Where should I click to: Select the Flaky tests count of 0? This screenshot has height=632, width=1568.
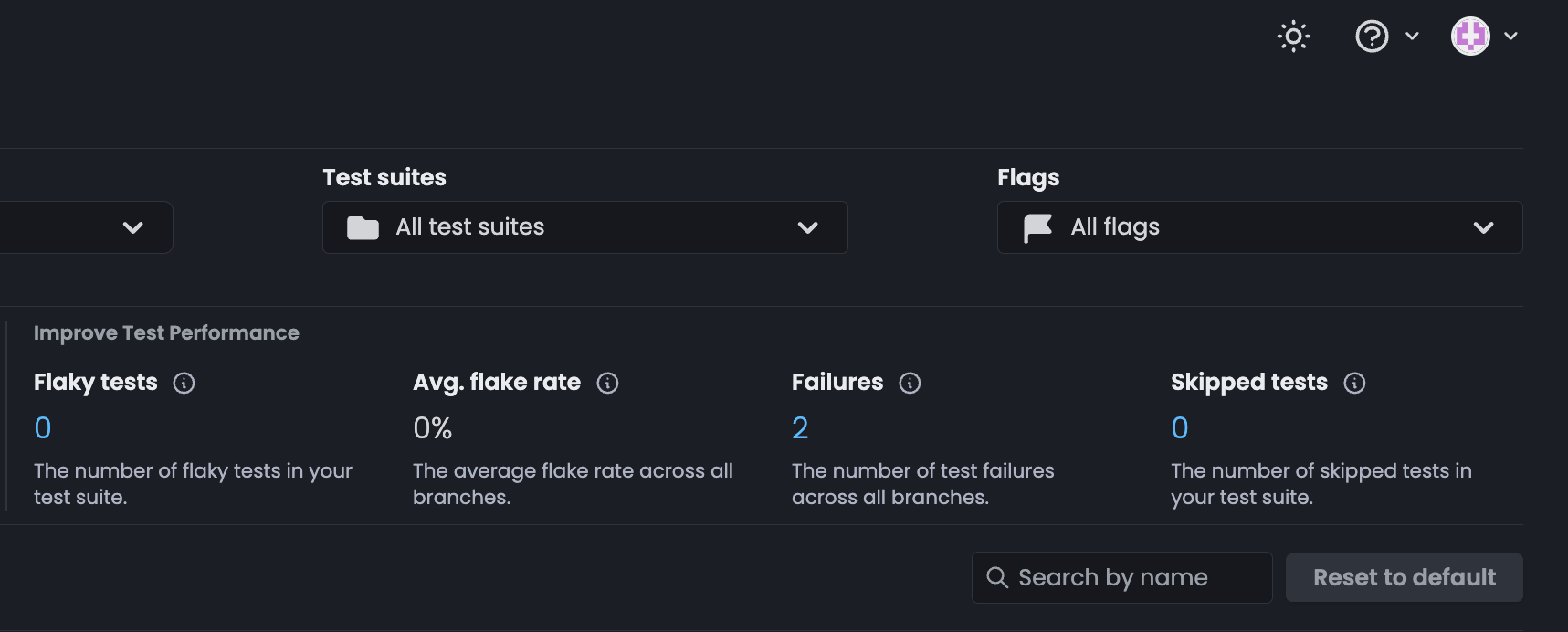click(x=43, y=428)
